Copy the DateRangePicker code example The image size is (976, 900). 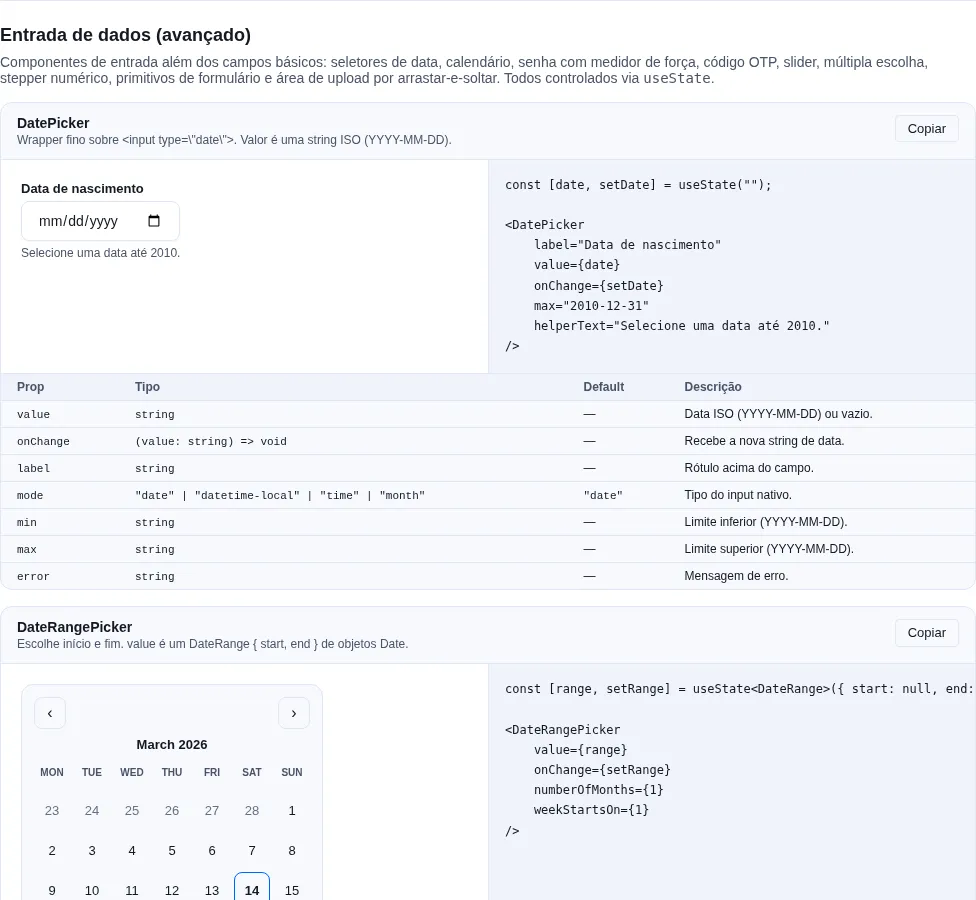(x=926, y=633)
